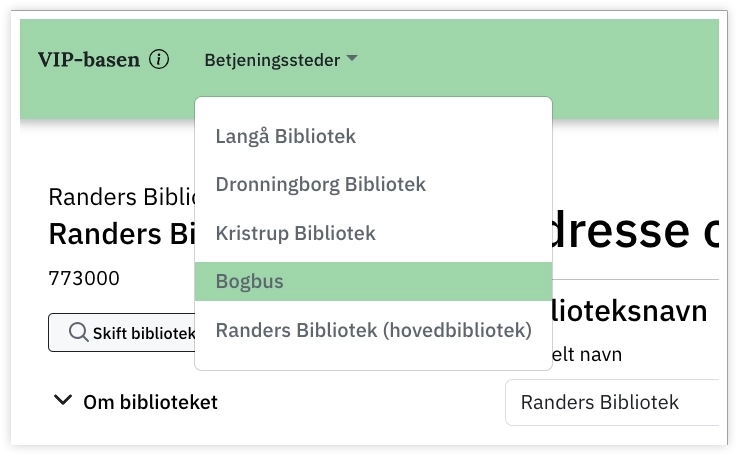The image size is (738, 456).
Task: Pick the Kristrup Bibliotek entry
Action: (296, 233)
